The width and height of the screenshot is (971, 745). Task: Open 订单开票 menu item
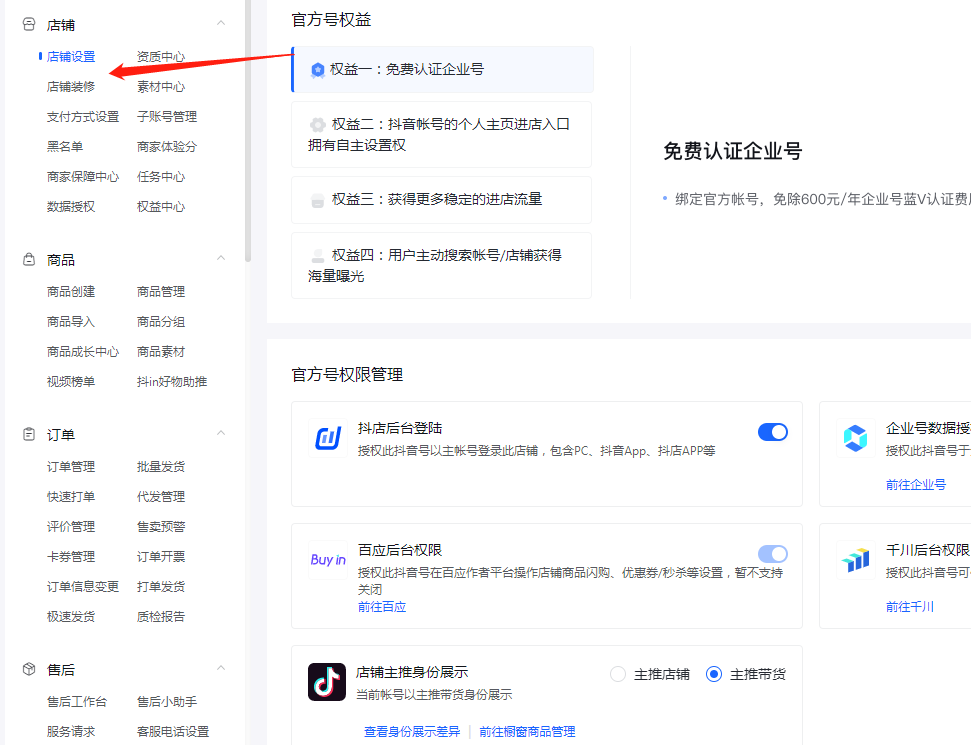161,556
